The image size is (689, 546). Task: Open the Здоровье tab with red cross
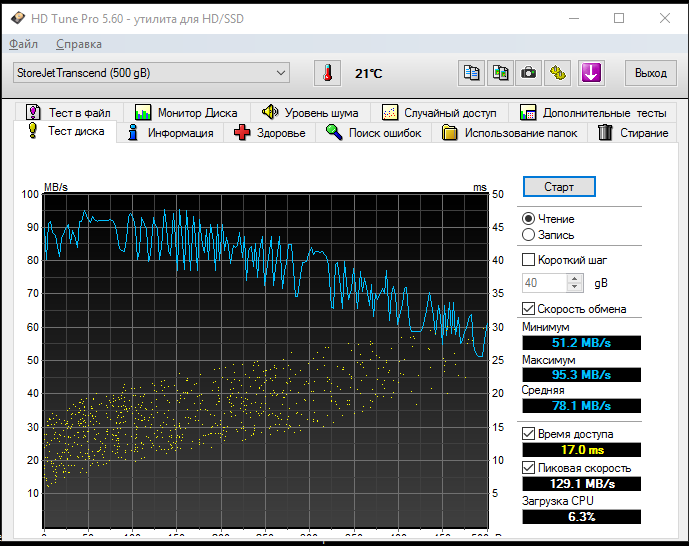tap(270, 133)
